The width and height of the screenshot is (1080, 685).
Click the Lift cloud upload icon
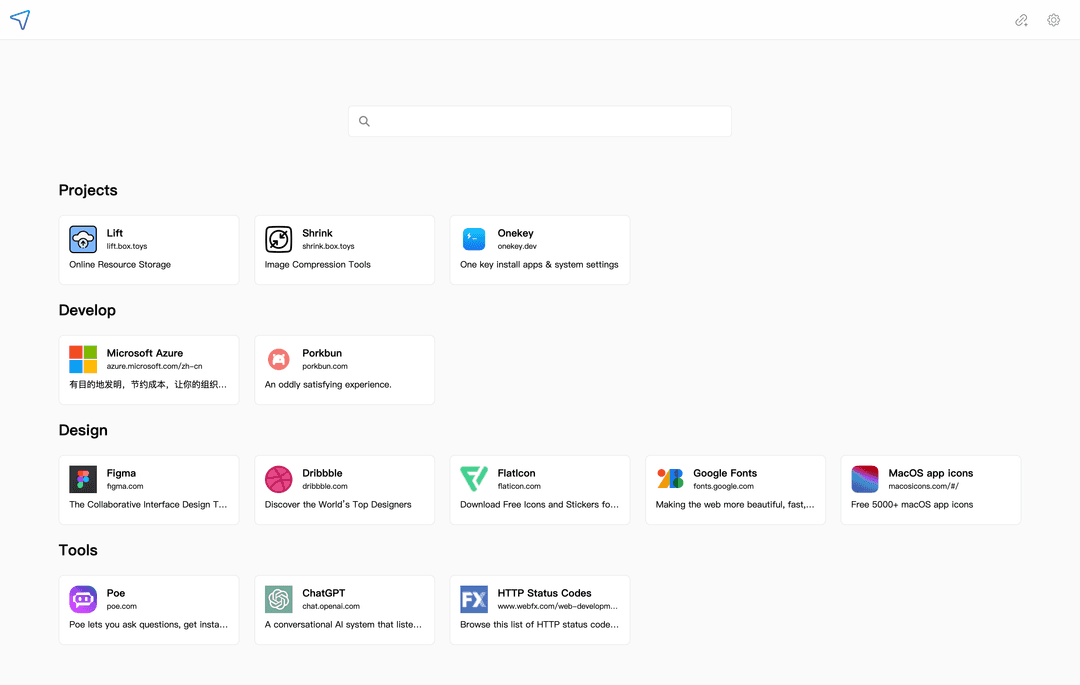coord(83,239)
